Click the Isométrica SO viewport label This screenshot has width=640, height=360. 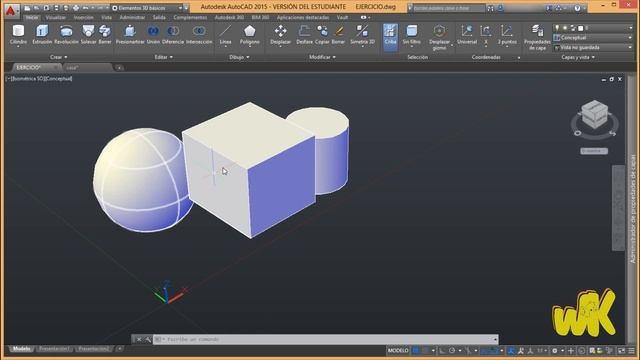[x=28, y=78]
